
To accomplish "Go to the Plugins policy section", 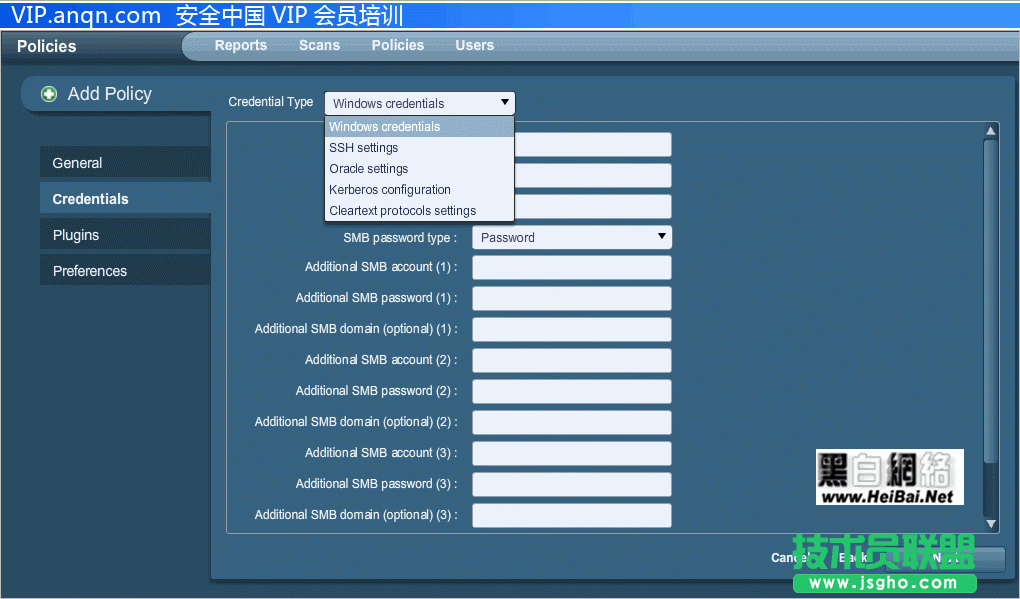I will (76, 235).
